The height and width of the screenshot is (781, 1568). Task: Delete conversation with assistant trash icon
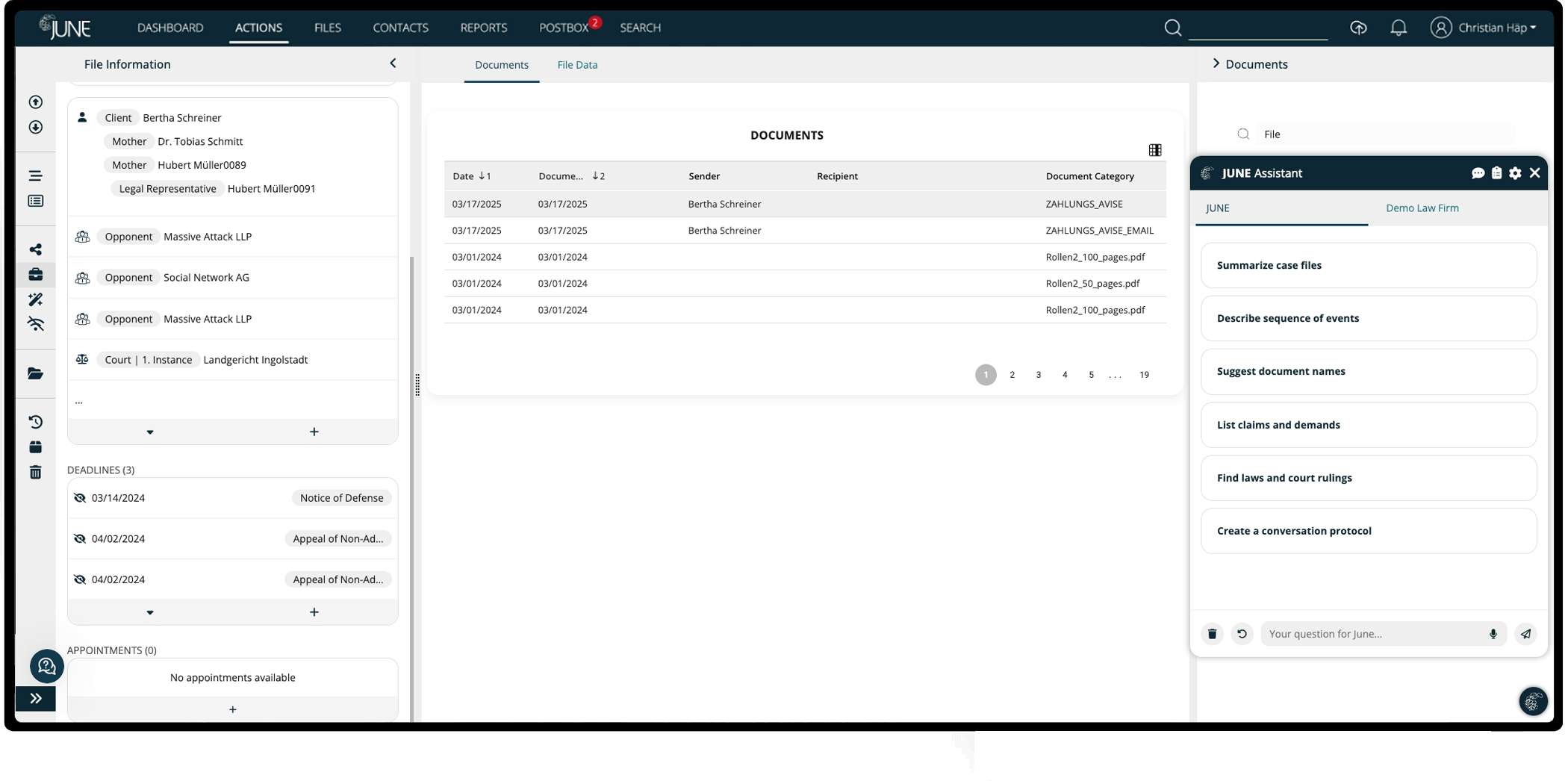point(1212,634)
